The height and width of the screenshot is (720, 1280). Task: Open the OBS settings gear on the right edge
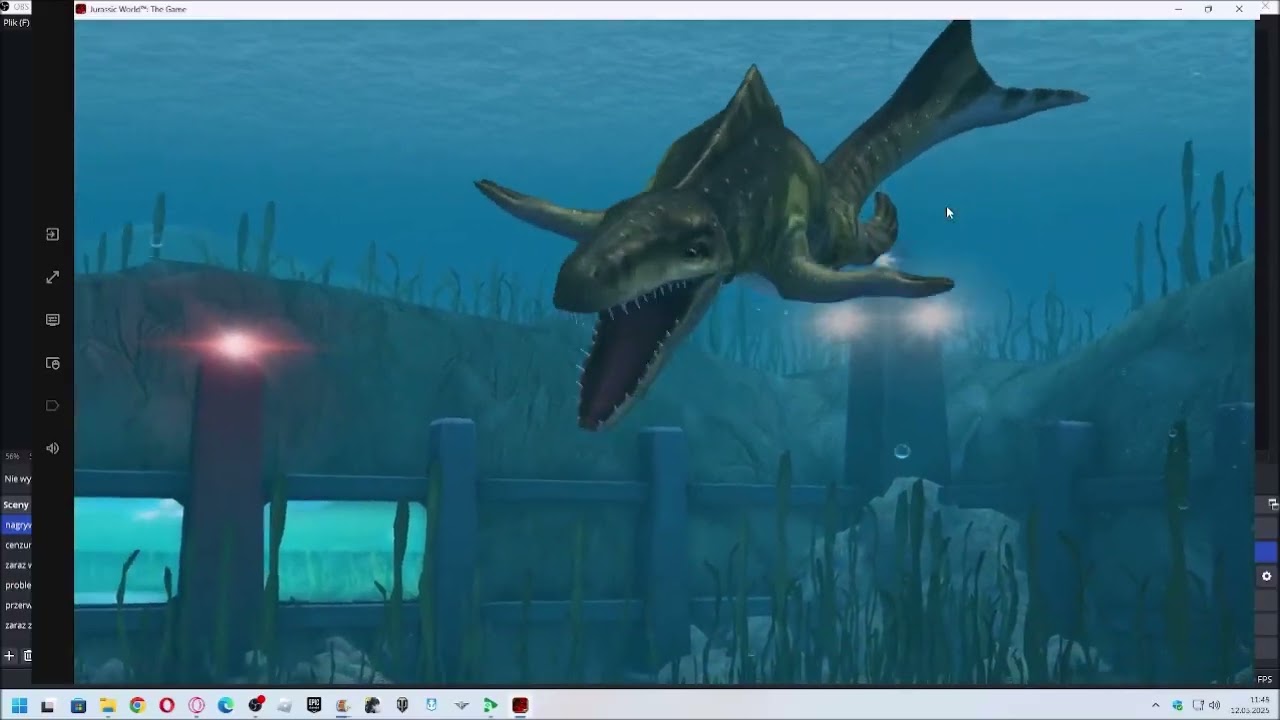pyautogui.click(x=1266, y=576)
